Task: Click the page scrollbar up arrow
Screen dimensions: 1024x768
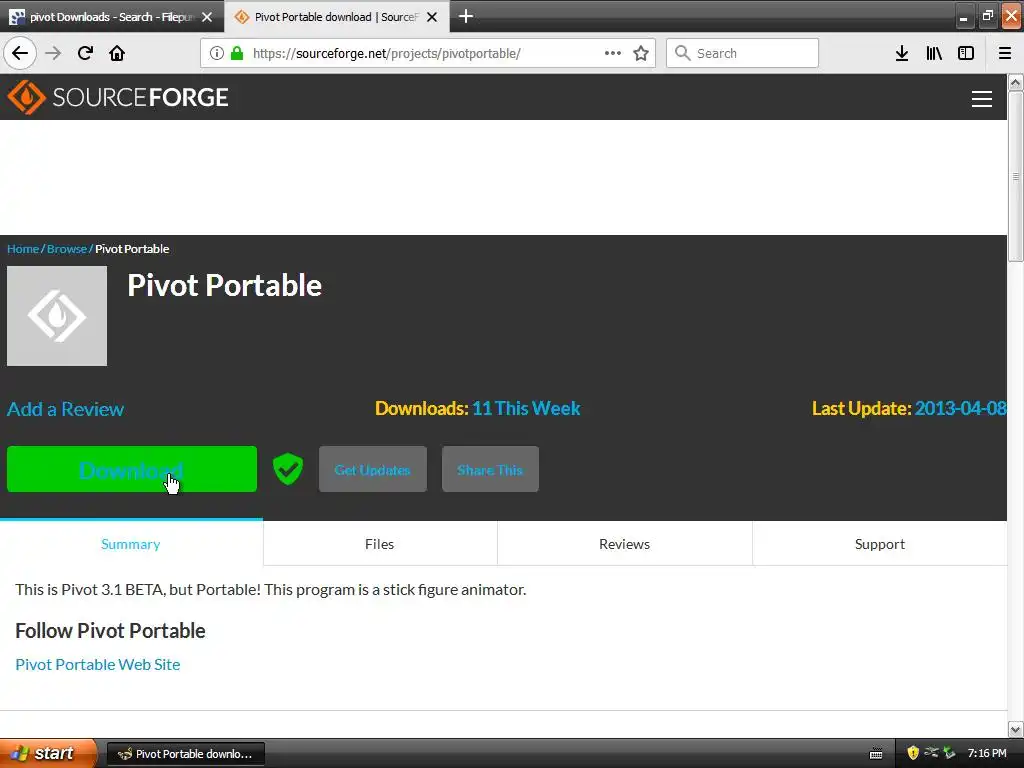Action: pyautogui.click(x=1016, y=82)
